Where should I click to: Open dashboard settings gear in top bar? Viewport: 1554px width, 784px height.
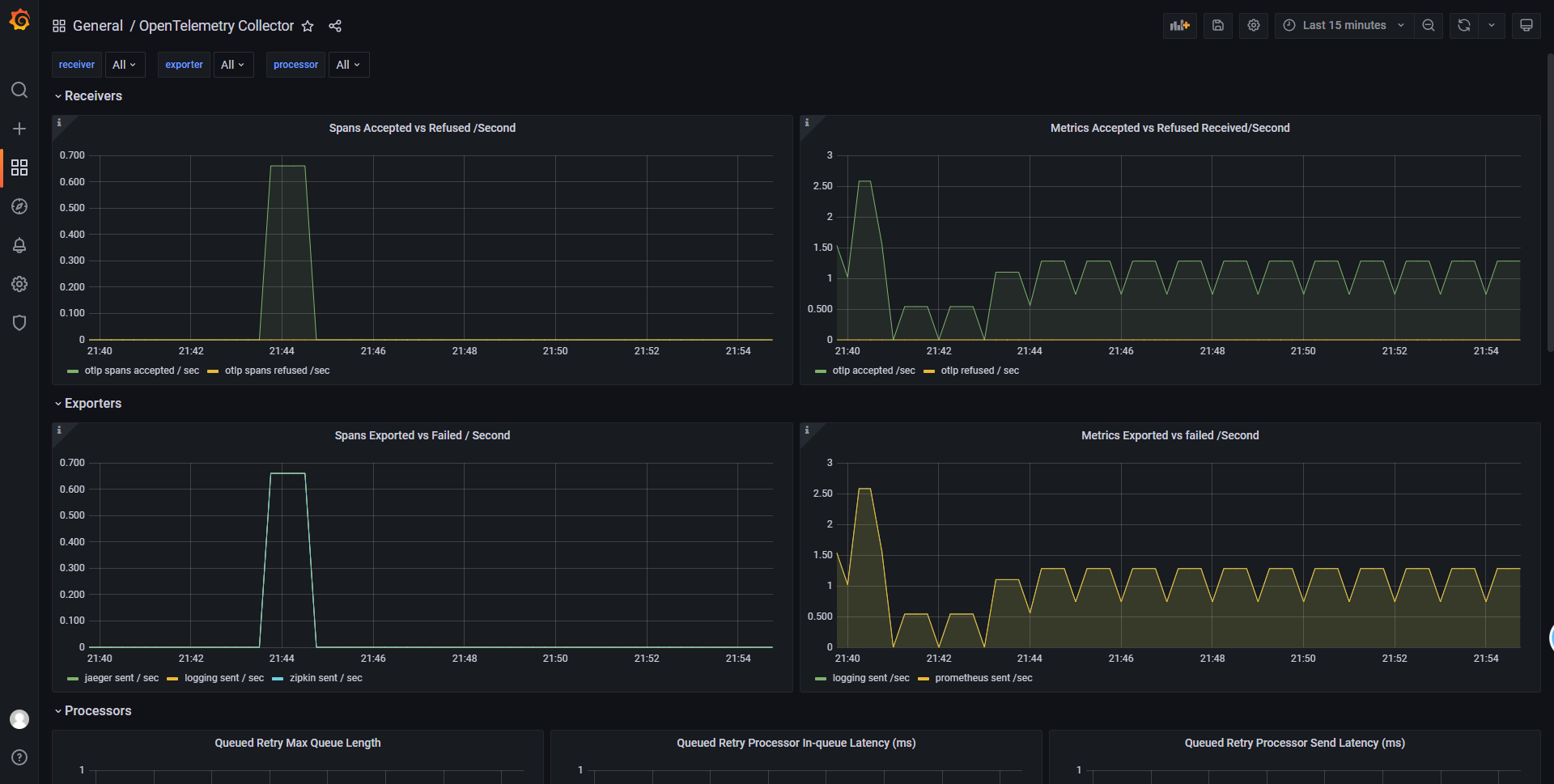pos(1254,25)
